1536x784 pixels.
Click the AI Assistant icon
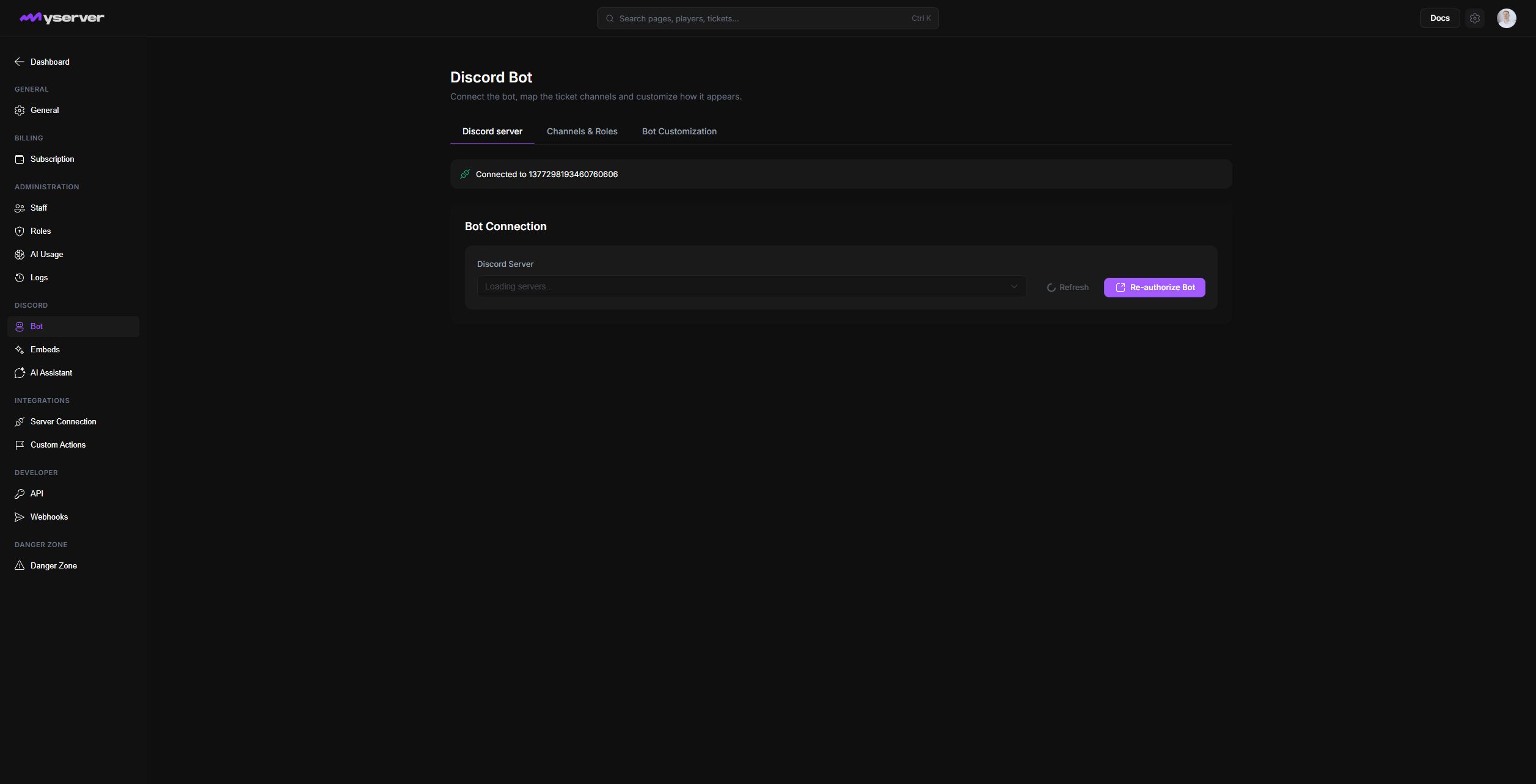[20, 373]
